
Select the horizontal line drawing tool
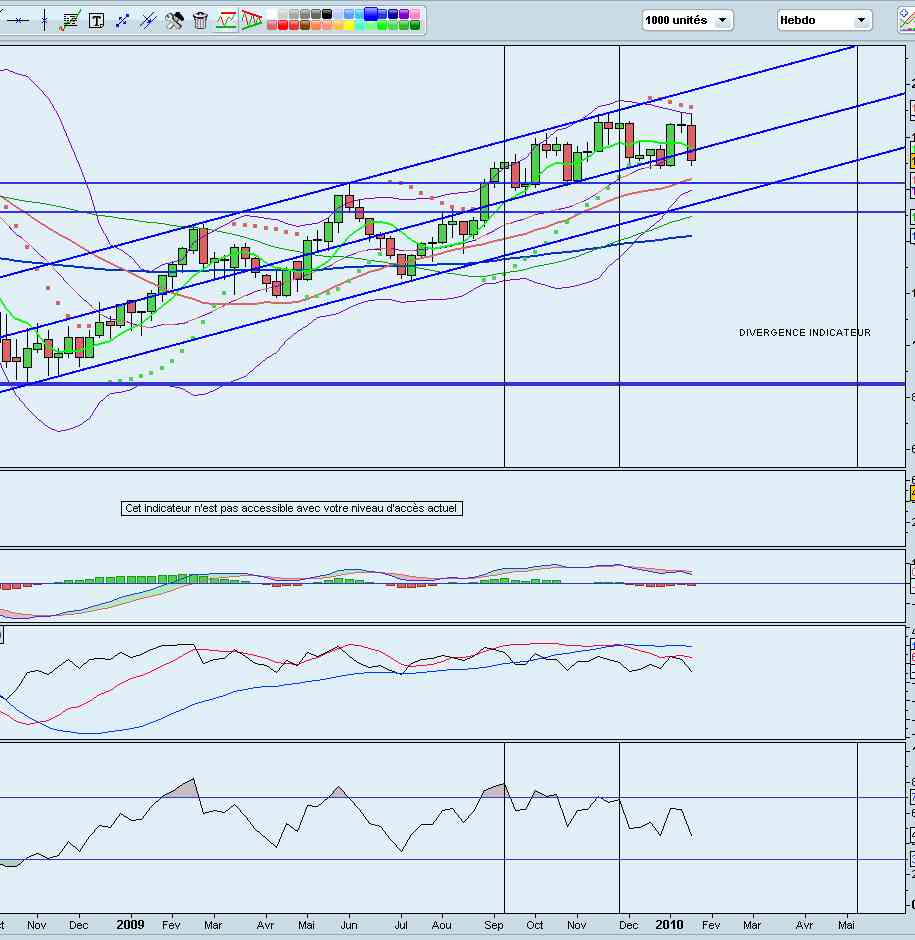point(20,20)
